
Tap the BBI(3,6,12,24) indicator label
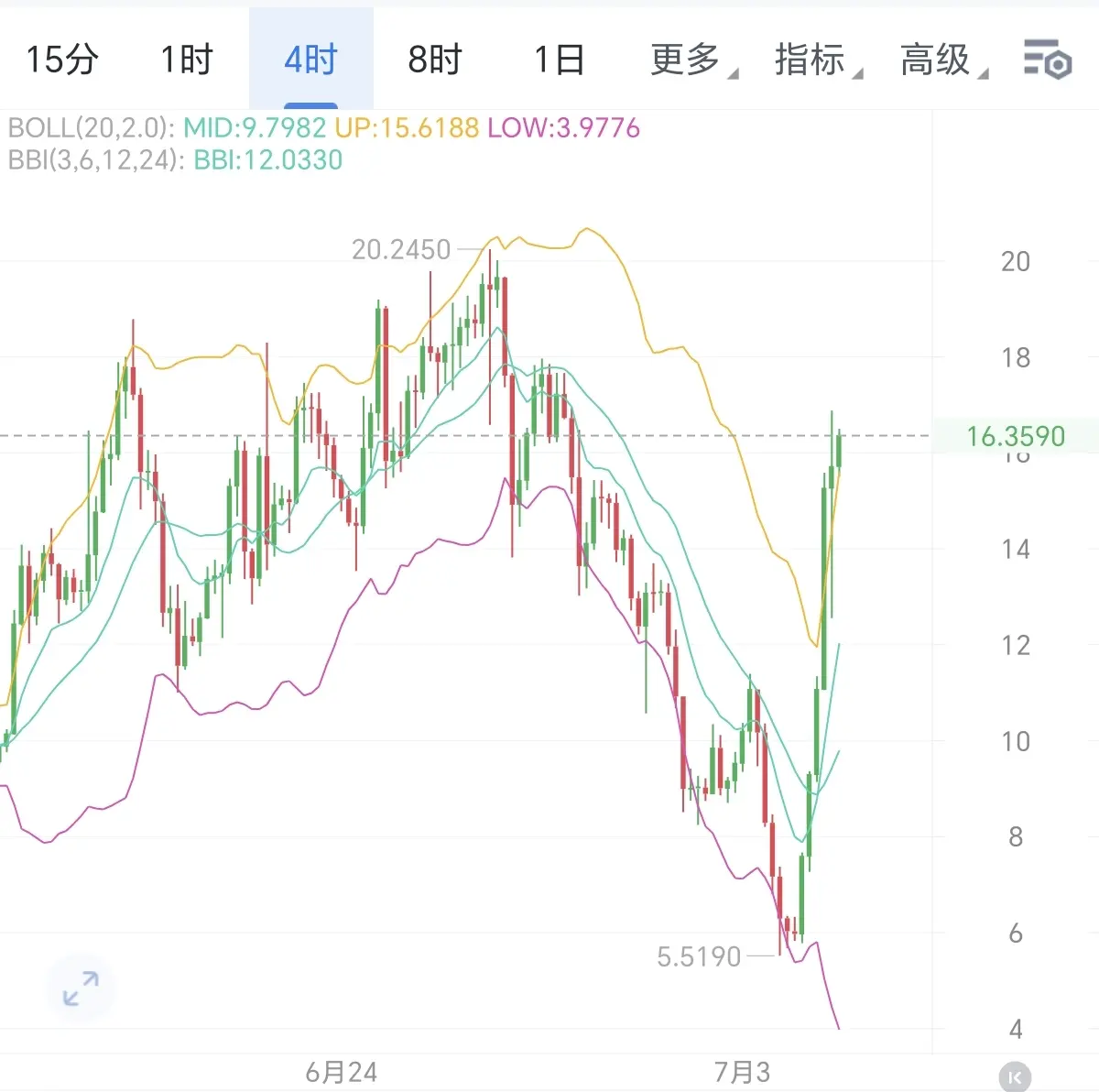click(96, 159)
